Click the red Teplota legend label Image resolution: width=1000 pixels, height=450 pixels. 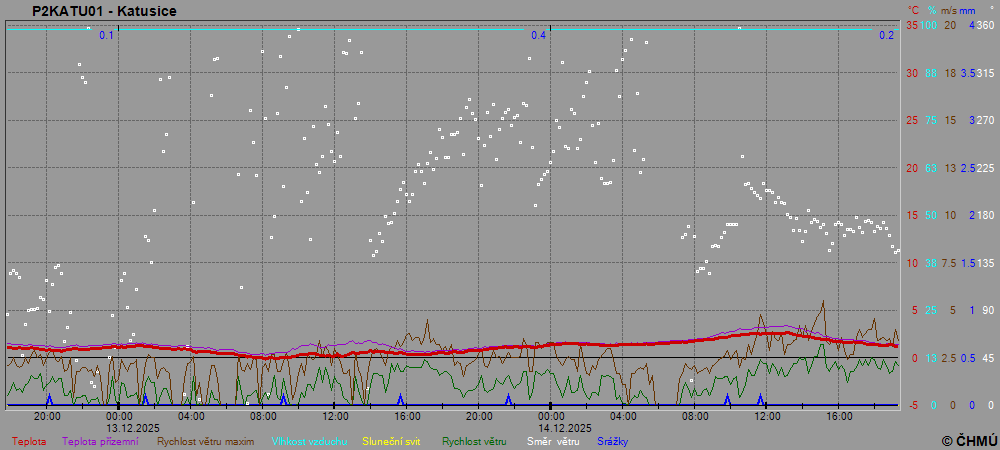coord(28,441)
